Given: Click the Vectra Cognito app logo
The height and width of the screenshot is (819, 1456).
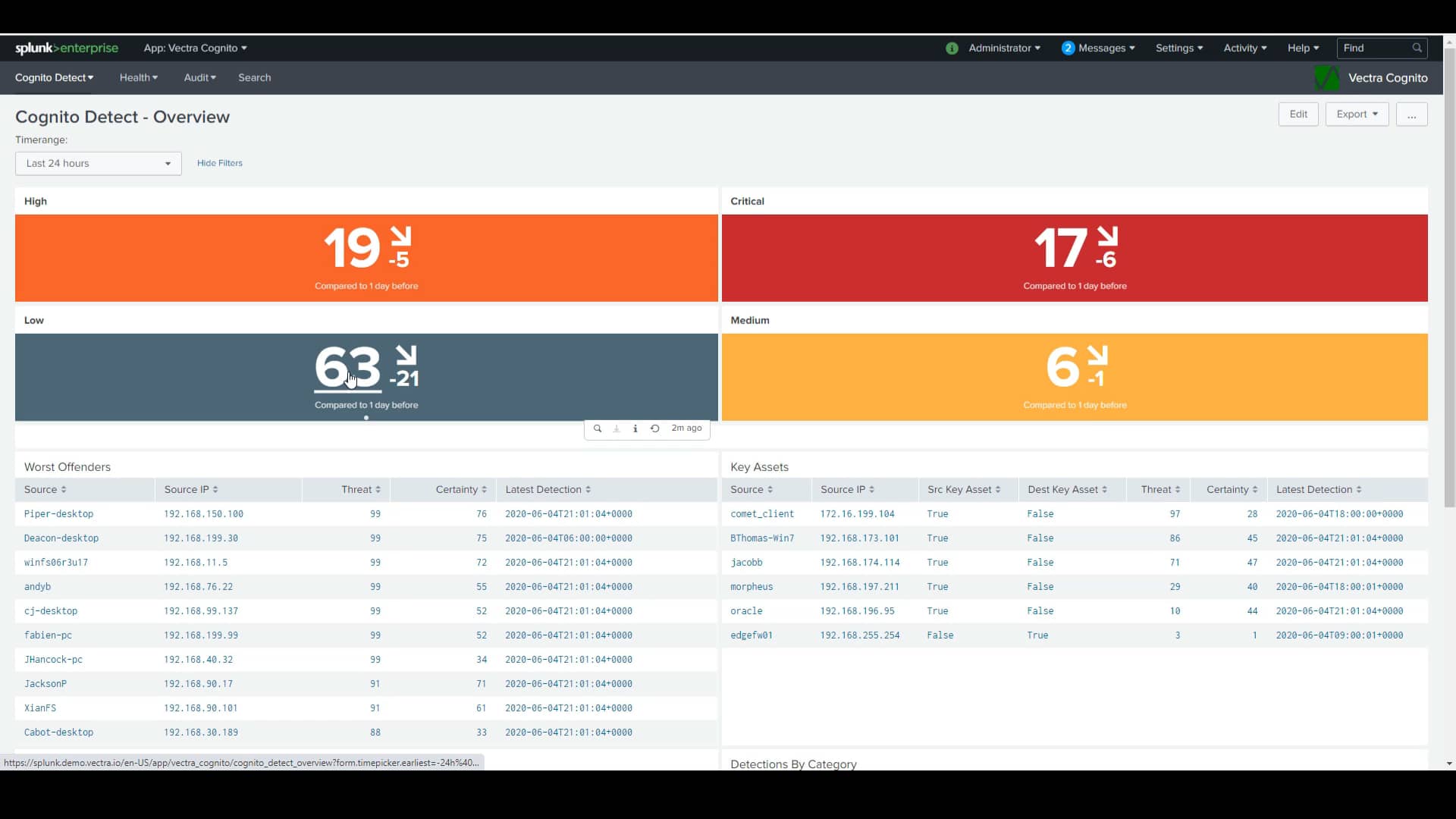Looking at the screenshot, I should (x=1327, y=77).
